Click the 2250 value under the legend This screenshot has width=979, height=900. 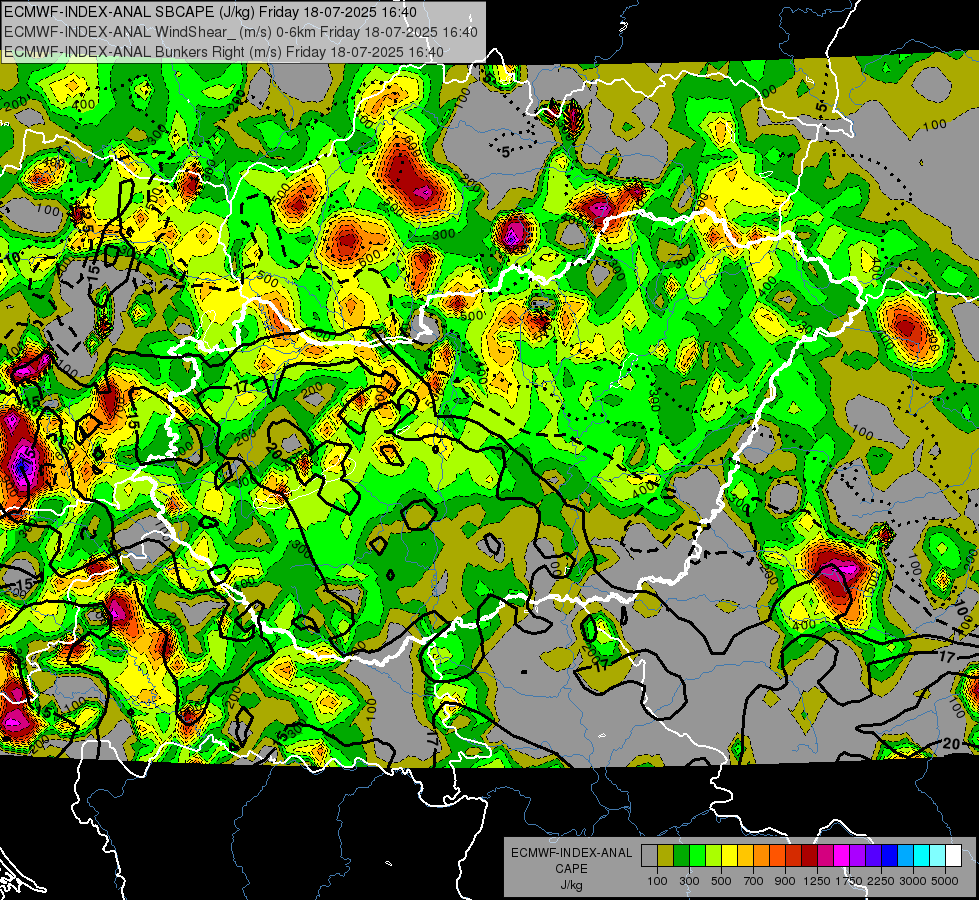(x=881, y=881)
